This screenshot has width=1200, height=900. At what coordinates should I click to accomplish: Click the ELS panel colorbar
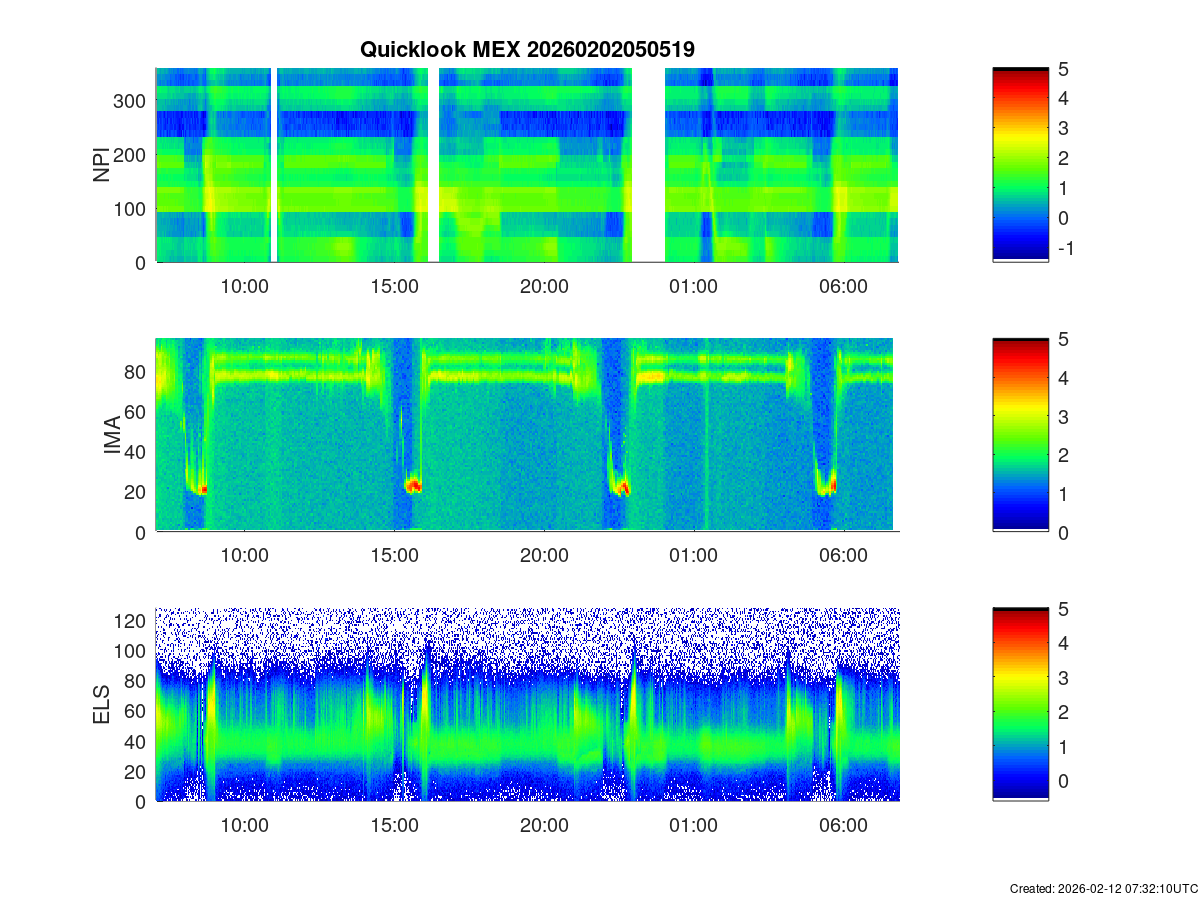click(x=1020, y=704)
